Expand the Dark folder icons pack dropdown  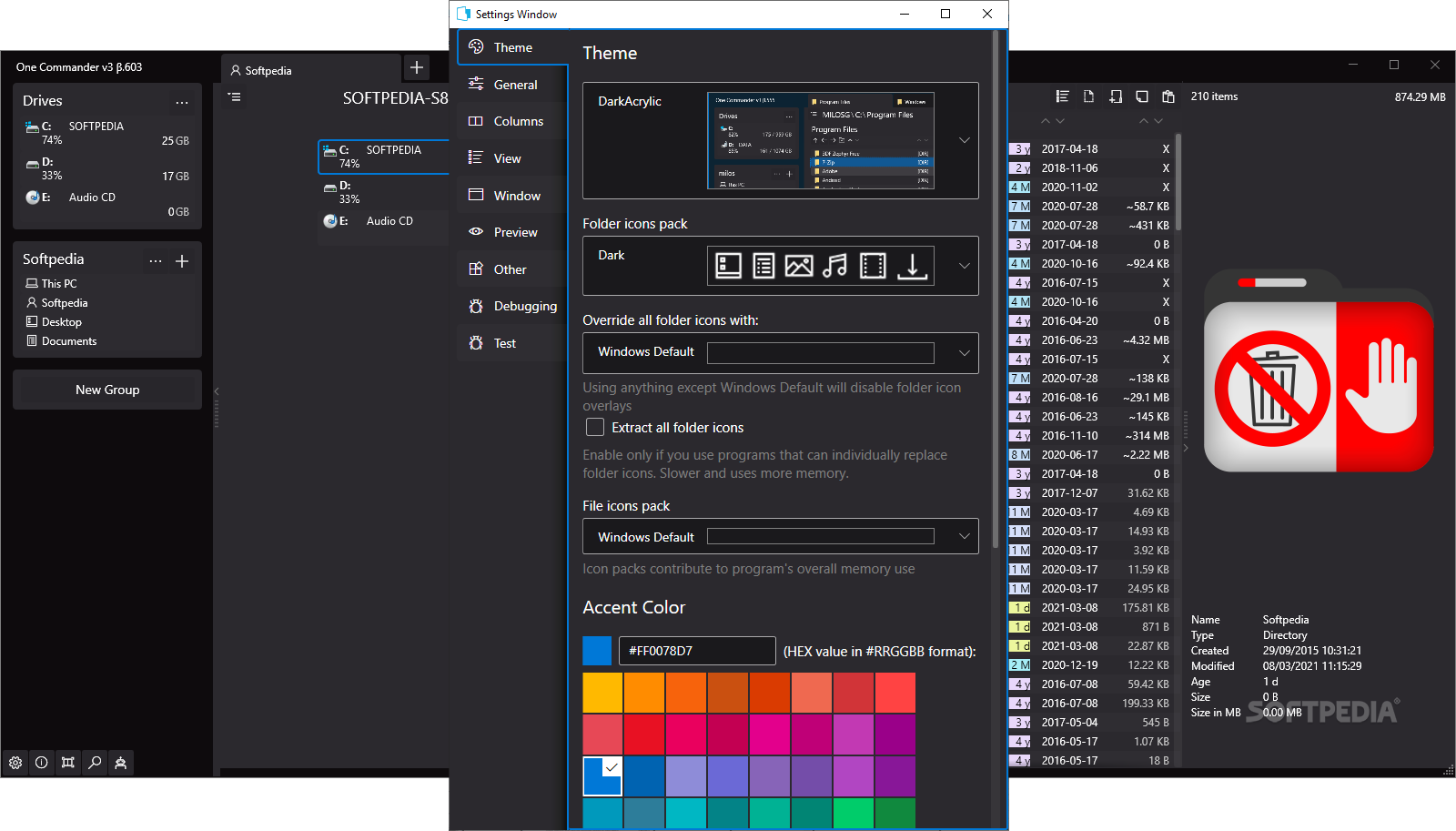click(x=965, y=266)
